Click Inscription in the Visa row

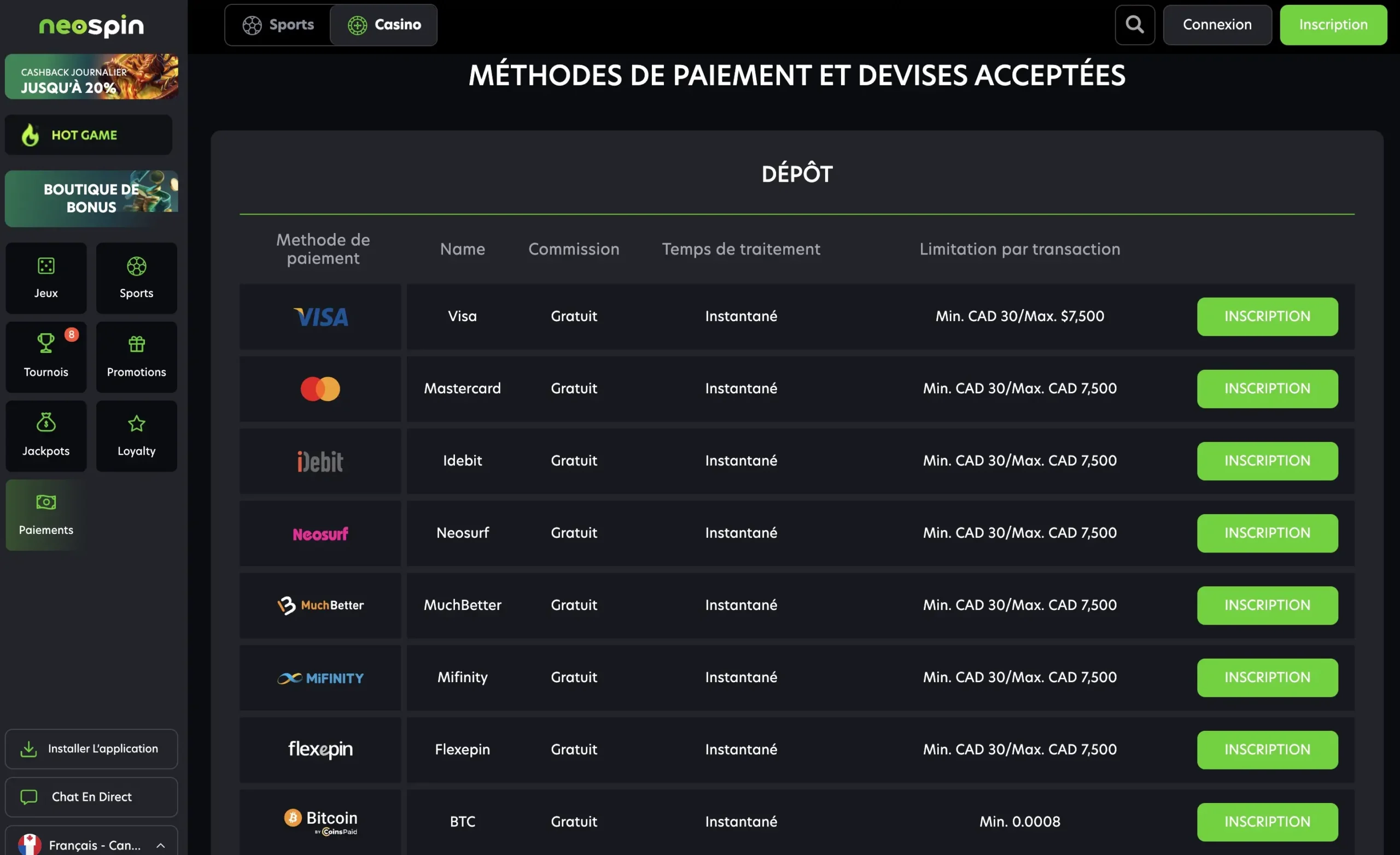tap(1267, 317)
